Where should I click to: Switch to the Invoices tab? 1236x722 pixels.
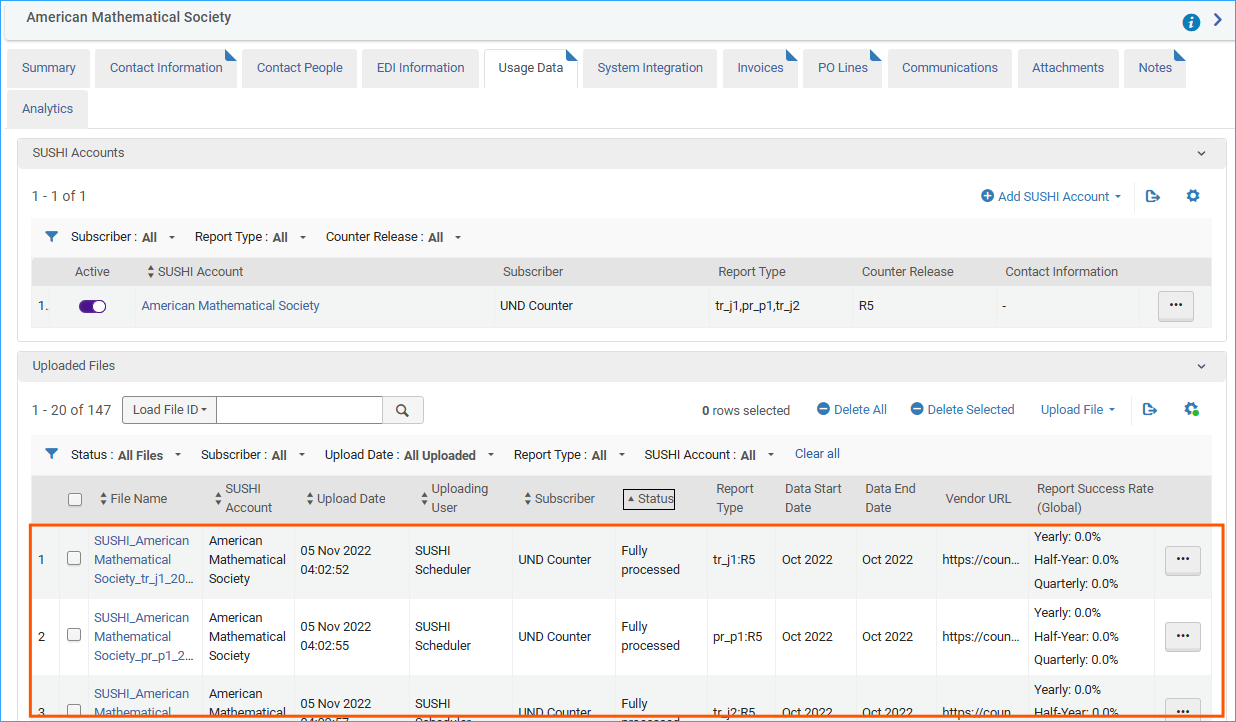point(760,67)
